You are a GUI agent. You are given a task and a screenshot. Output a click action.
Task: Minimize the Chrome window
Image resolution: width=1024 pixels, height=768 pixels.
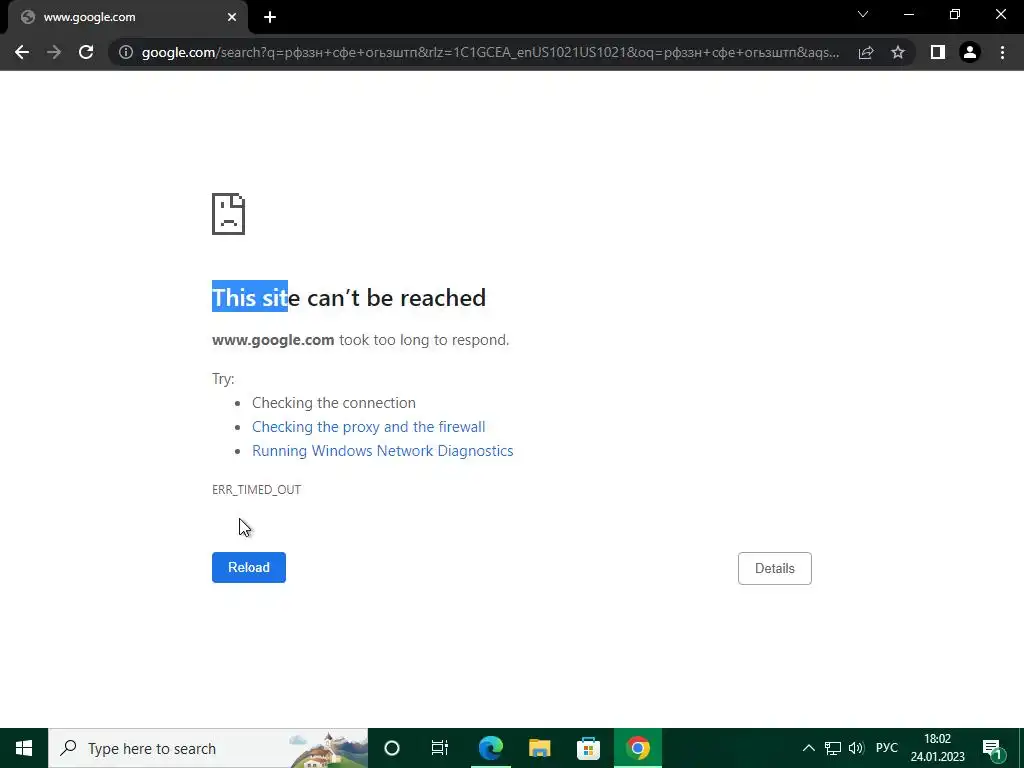(909, 14)
